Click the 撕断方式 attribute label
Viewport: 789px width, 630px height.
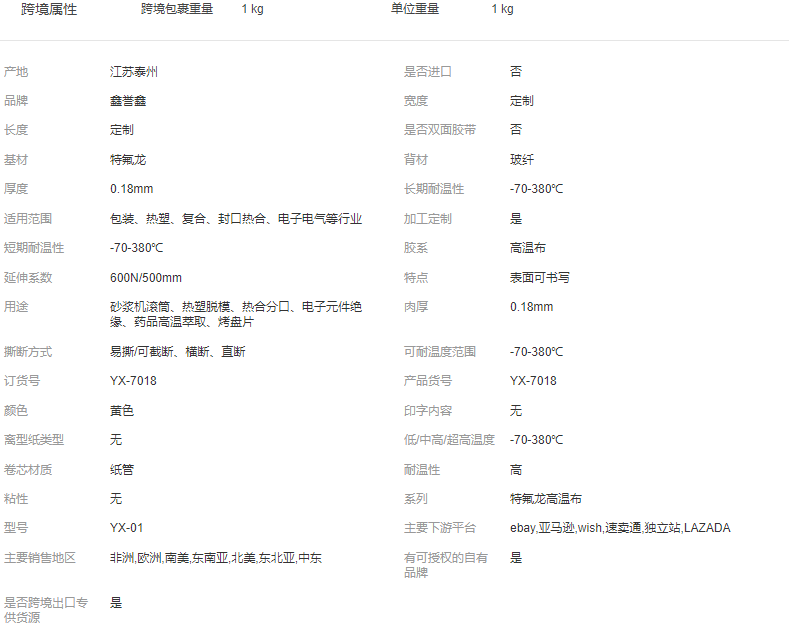point(28,352)
